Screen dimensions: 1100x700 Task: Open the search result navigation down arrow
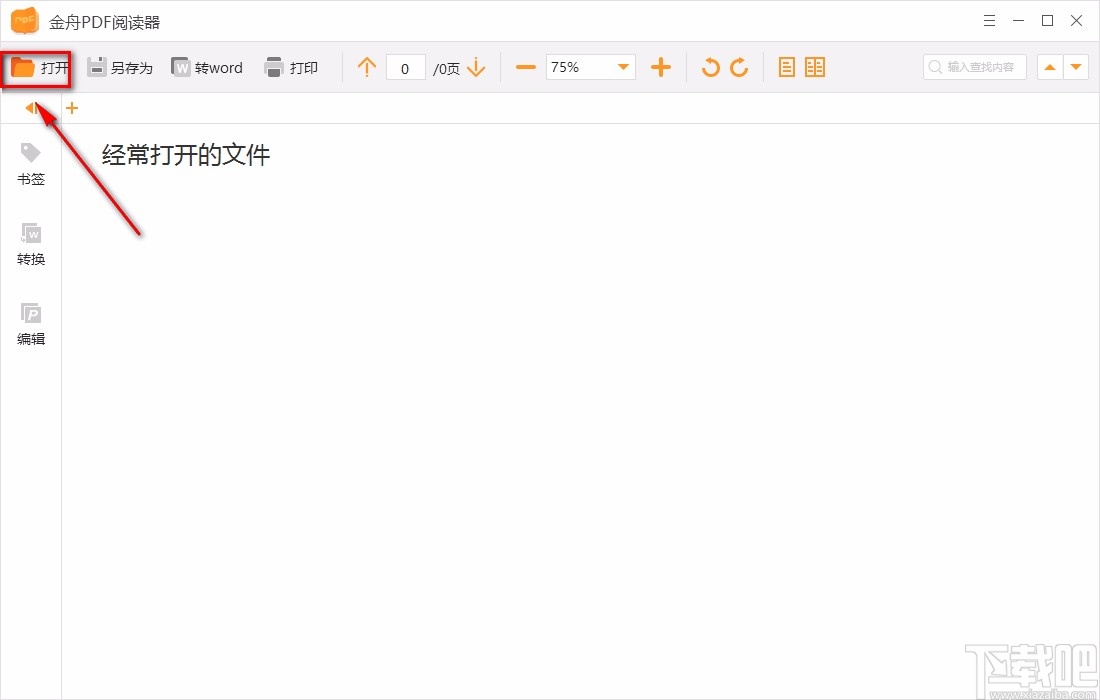click(1077, 66)
